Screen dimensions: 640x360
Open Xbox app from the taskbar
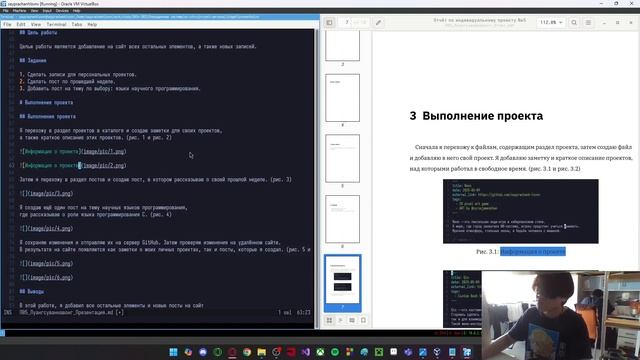point(320,352)
